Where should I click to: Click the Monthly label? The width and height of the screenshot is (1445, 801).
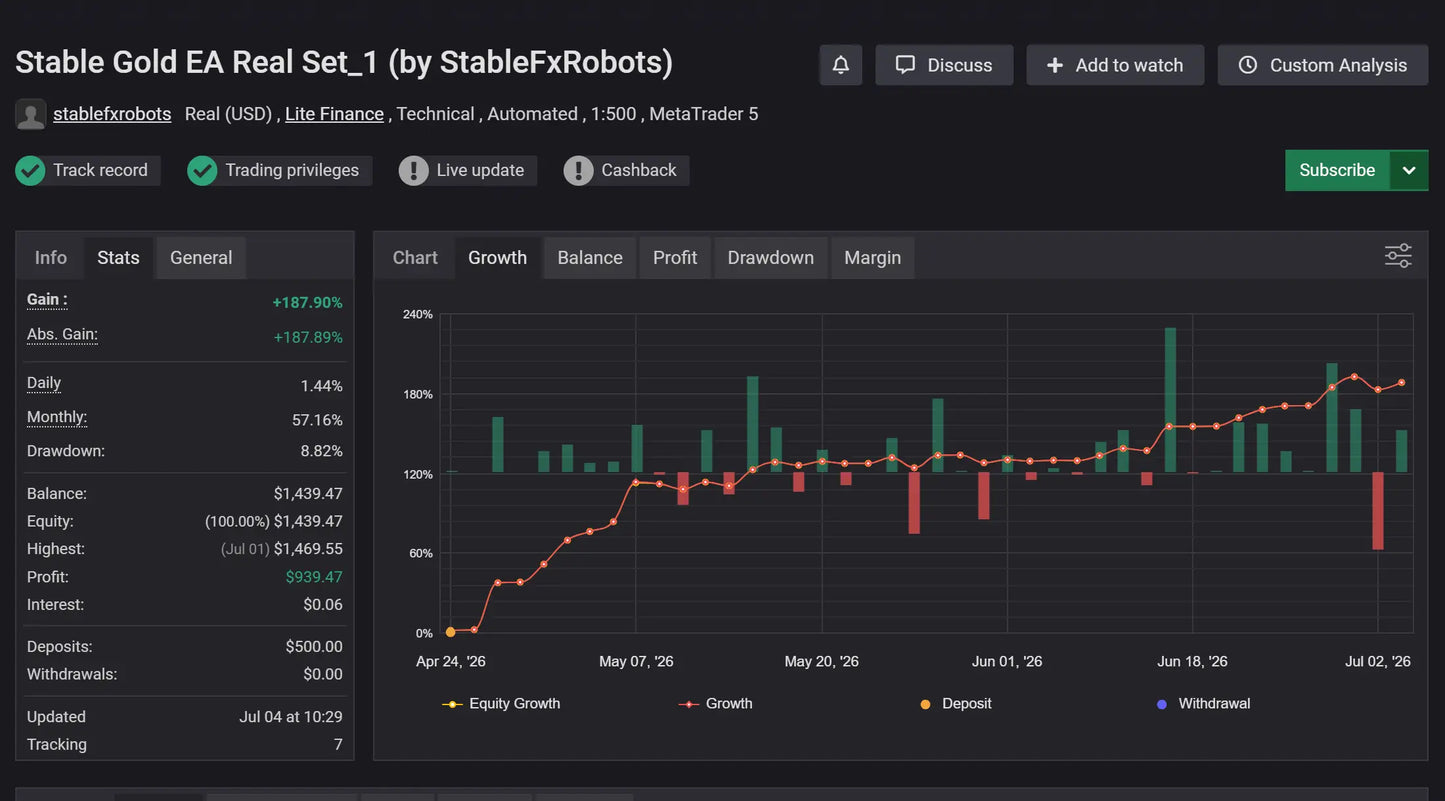(x=57, y=417)
